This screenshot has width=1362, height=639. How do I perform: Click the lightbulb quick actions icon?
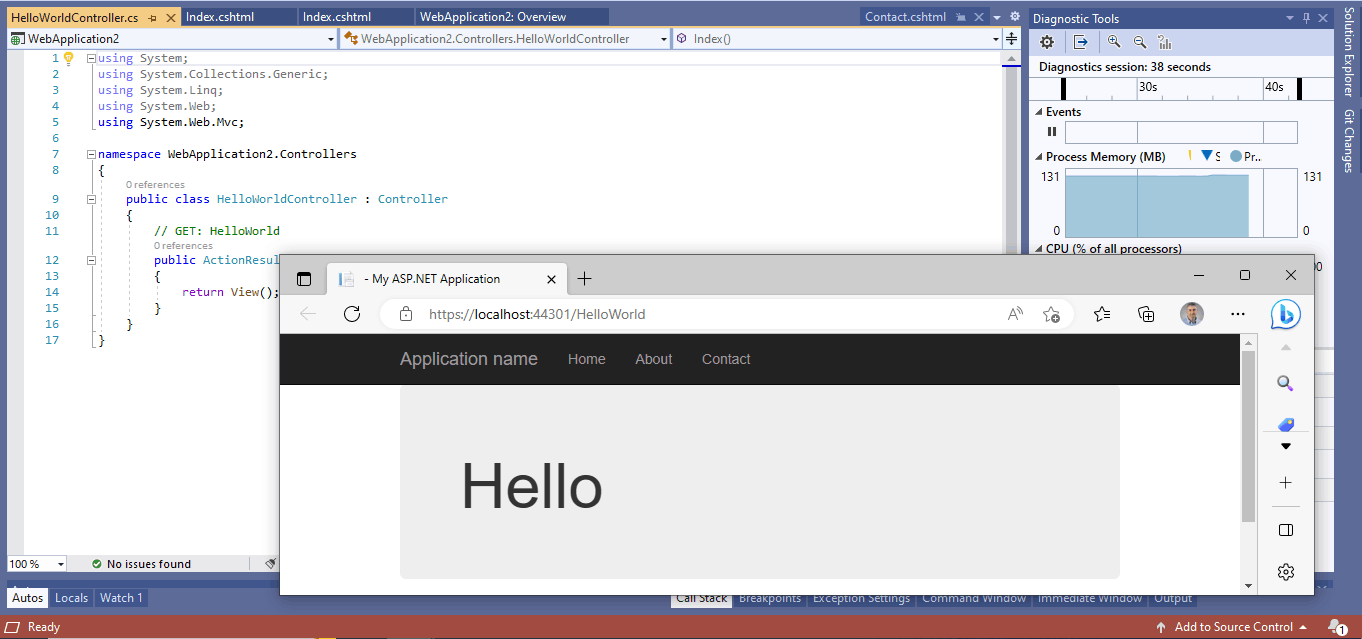pyautogui.click(x=69, y=58)
